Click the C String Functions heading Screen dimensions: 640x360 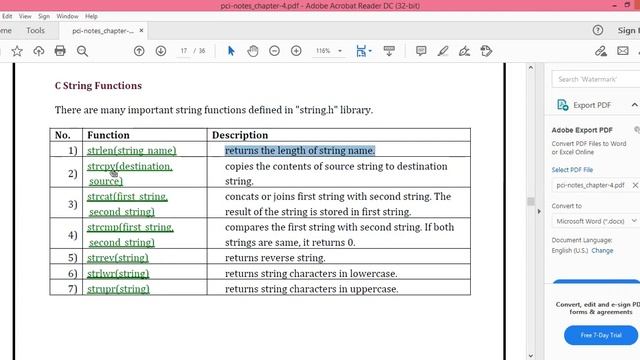(98, 86)
